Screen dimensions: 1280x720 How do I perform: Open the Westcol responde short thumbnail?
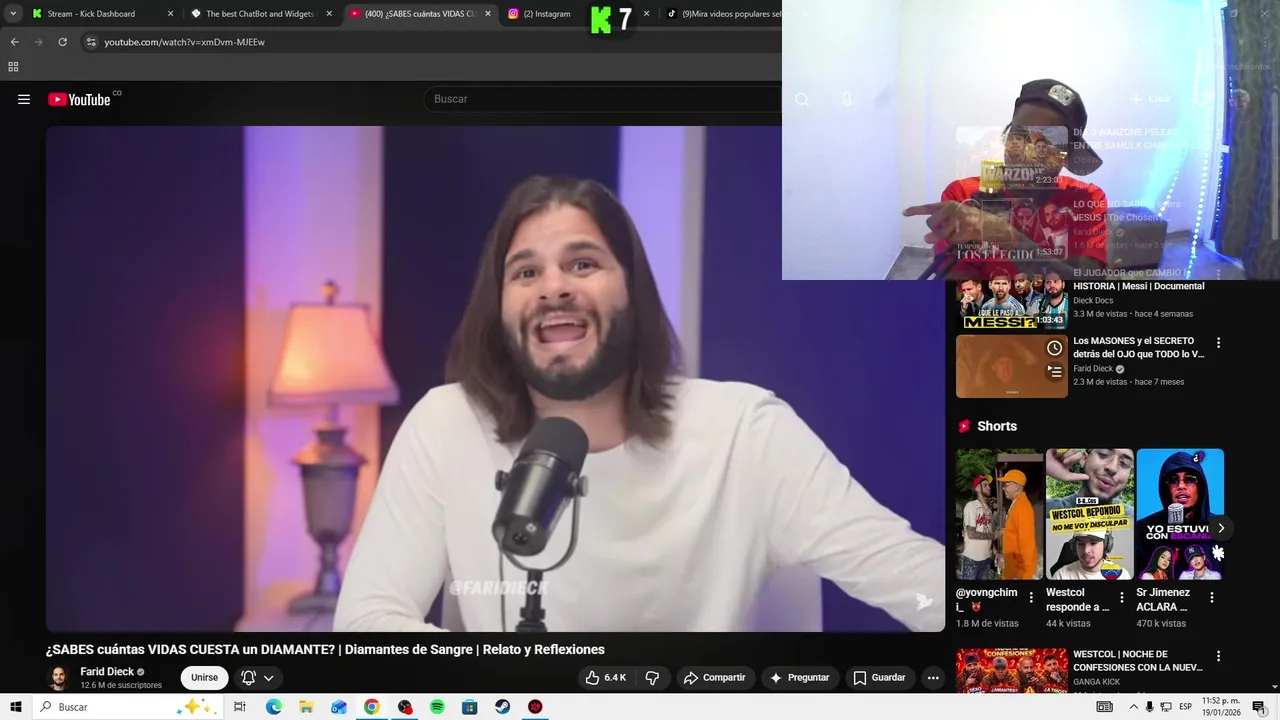coord(1090,514)
